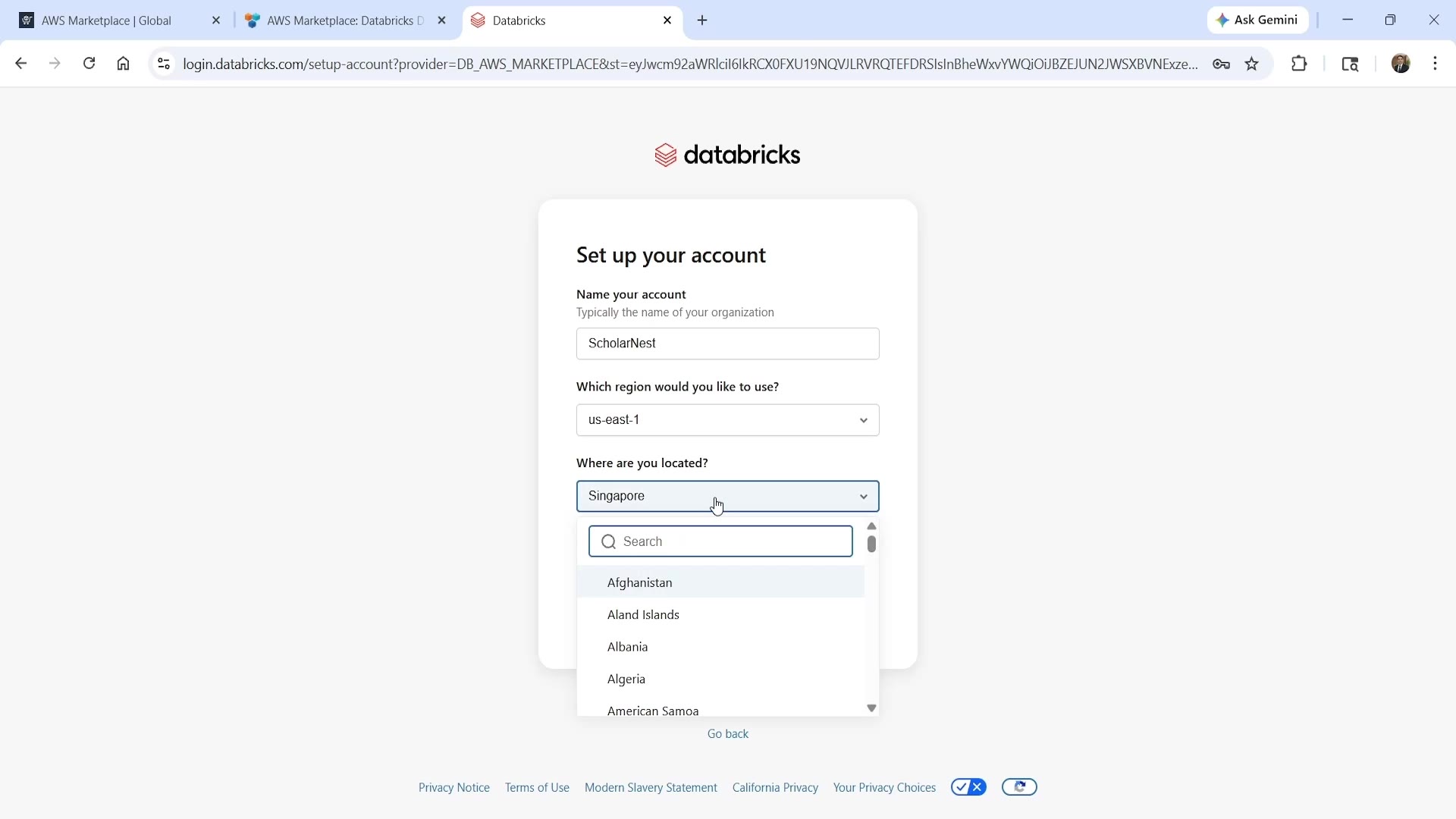Close the AWS Marketplace Databricks tab
1456x819 pixels.
(x=442, y=20)
